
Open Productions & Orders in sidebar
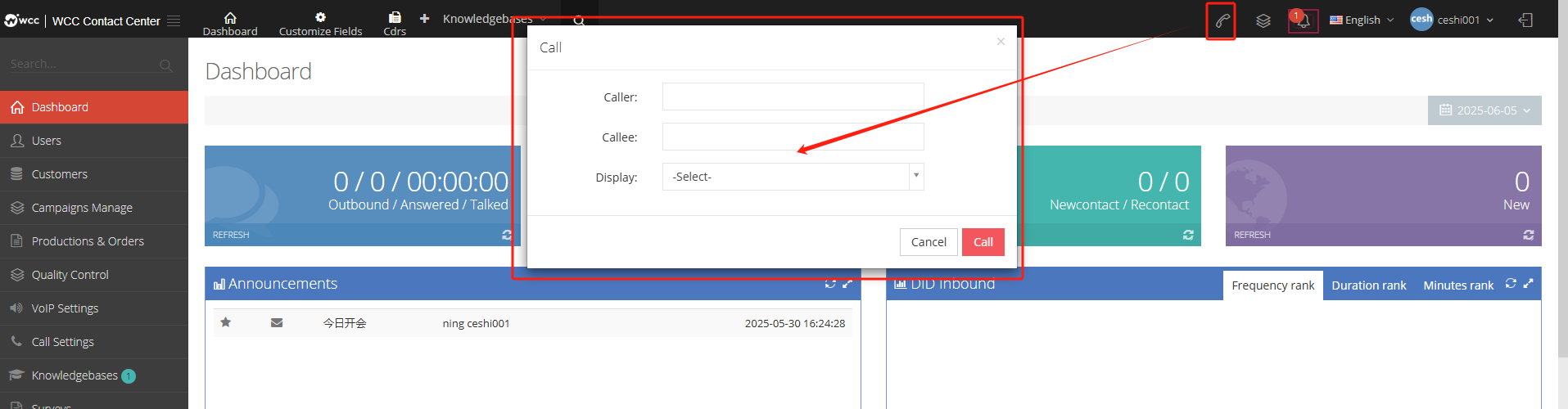tap(94, 241)
